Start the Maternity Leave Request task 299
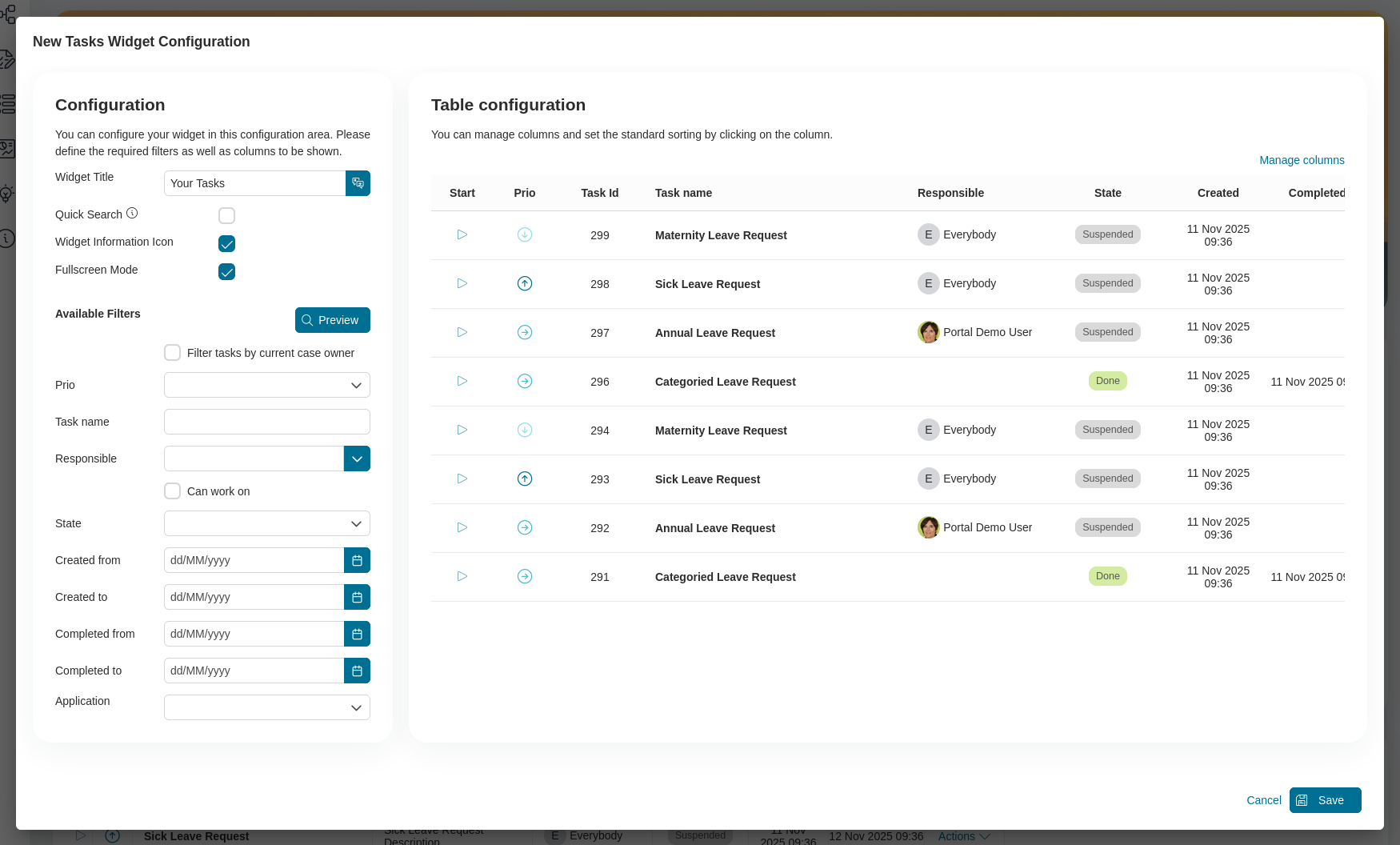 pyautogui.click(x=462, y=234)
